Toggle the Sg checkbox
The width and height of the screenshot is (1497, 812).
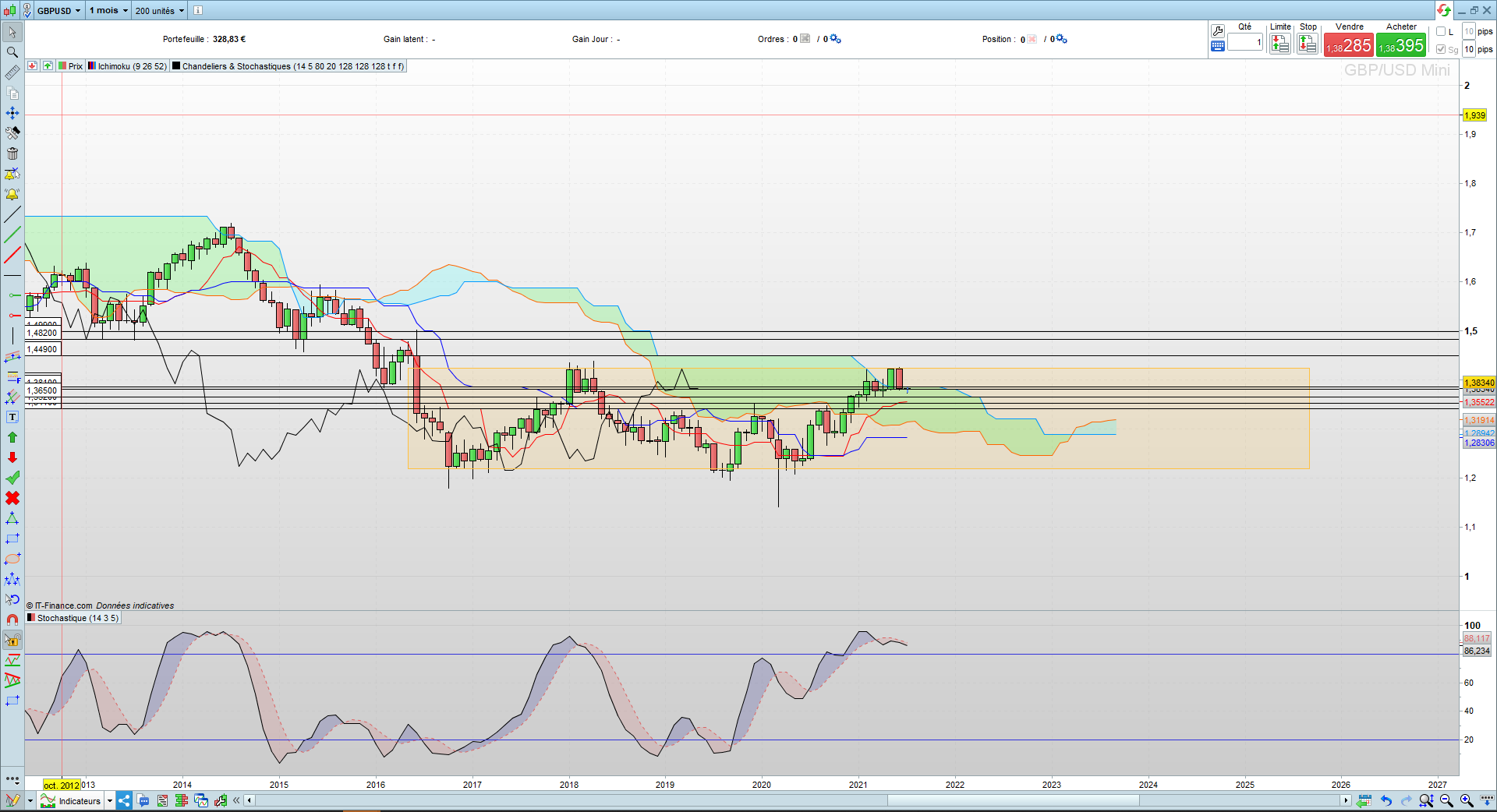tap(1441, 49)
